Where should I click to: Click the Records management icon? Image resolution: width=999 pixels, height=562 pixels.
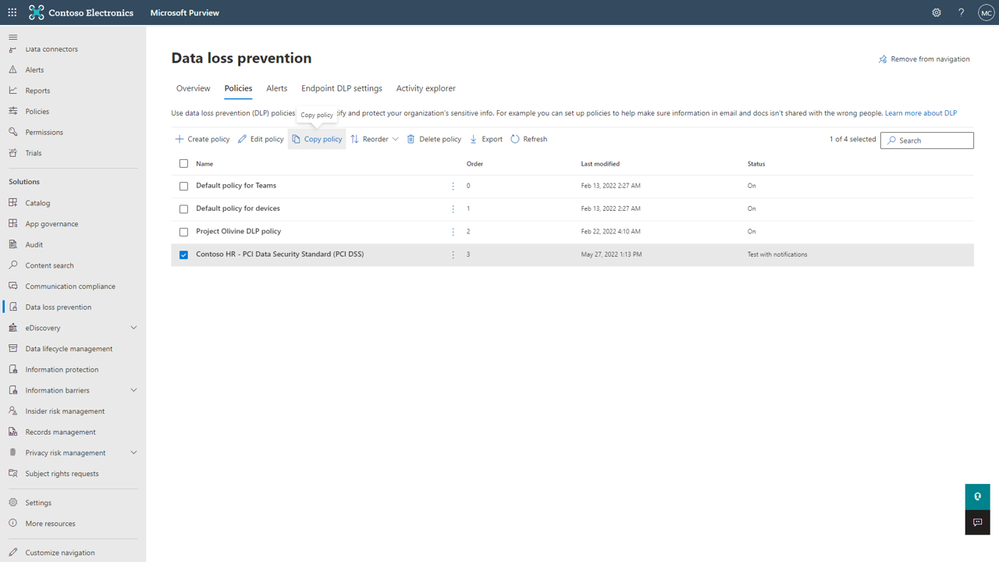[x=13, y=431]
